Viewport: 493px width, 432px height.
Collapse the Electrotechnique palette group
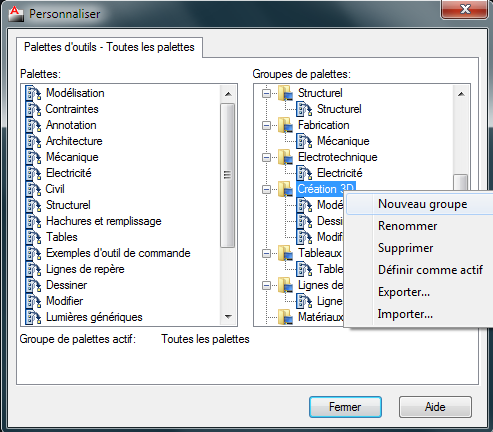point(266,157)
